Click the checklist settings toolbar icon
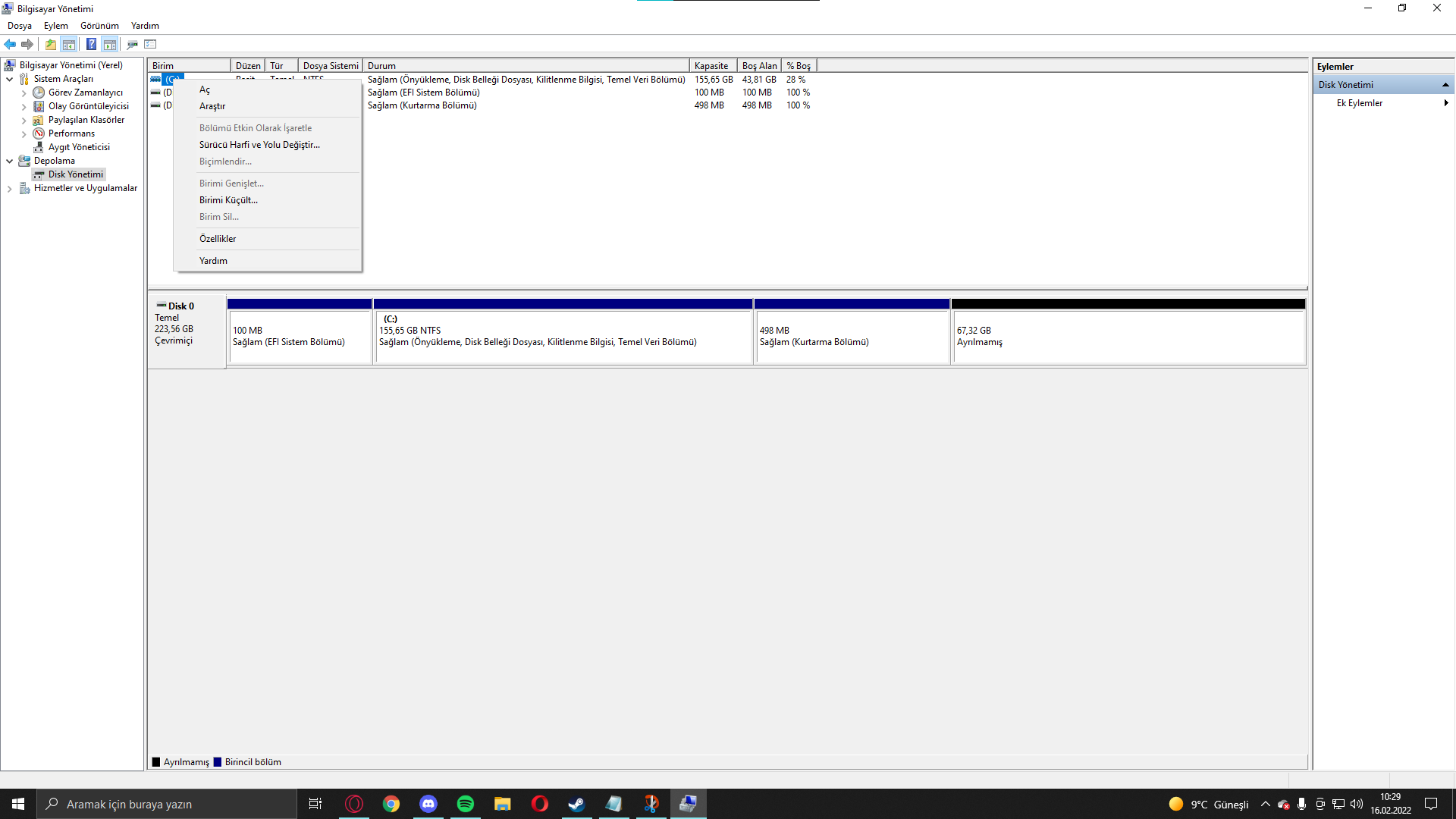The height and width of the screenshot is (819, 1456). point(150,44)
